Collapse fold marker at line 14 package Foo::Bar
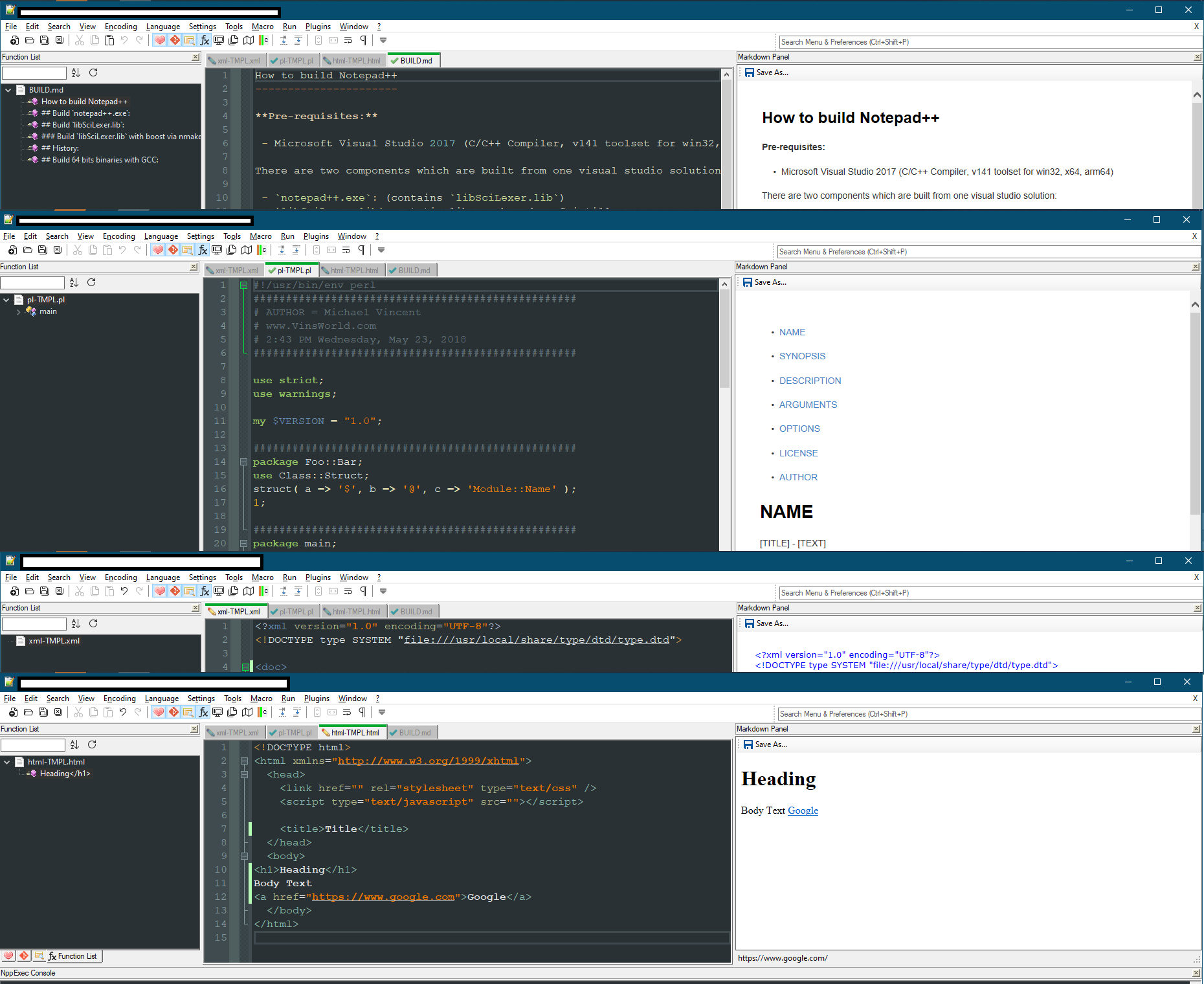Viewport: 1204px width, 984px height. click(243, 462)
